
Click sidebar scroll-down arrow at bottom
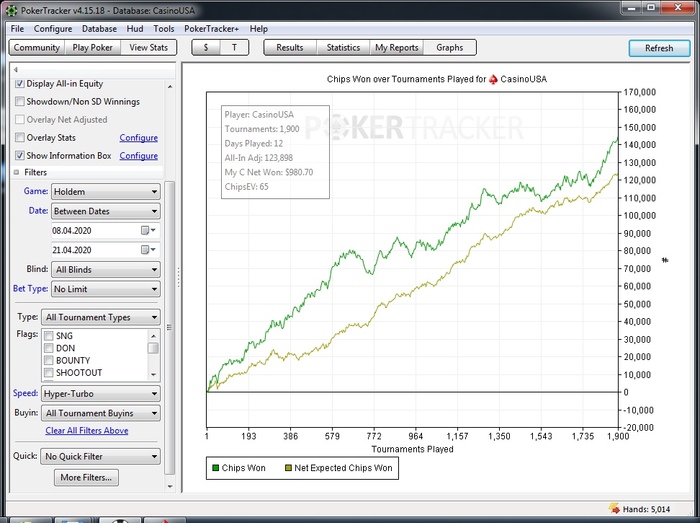(x=170, y=486)
